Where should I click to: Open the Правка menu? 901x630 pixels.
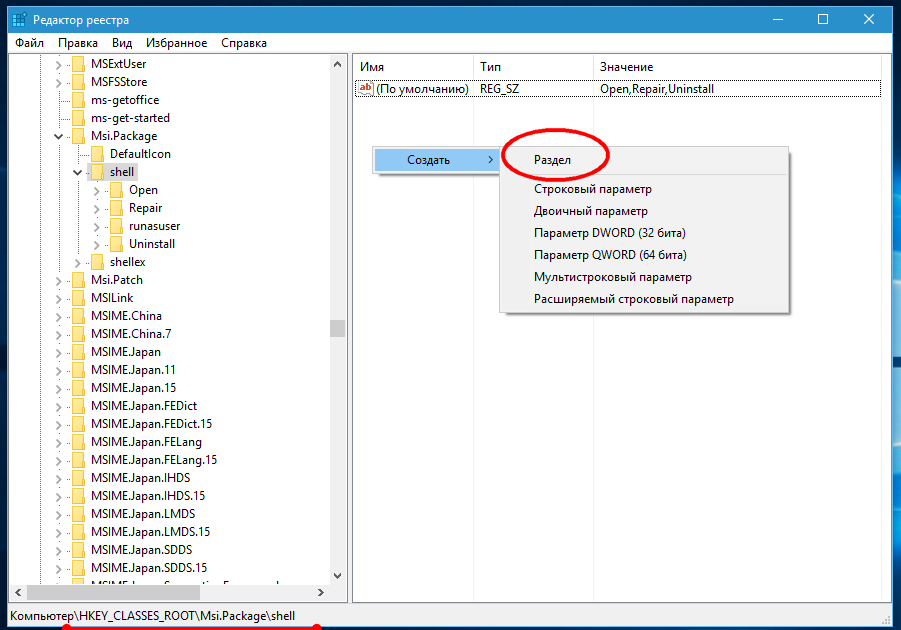[78, 43]
